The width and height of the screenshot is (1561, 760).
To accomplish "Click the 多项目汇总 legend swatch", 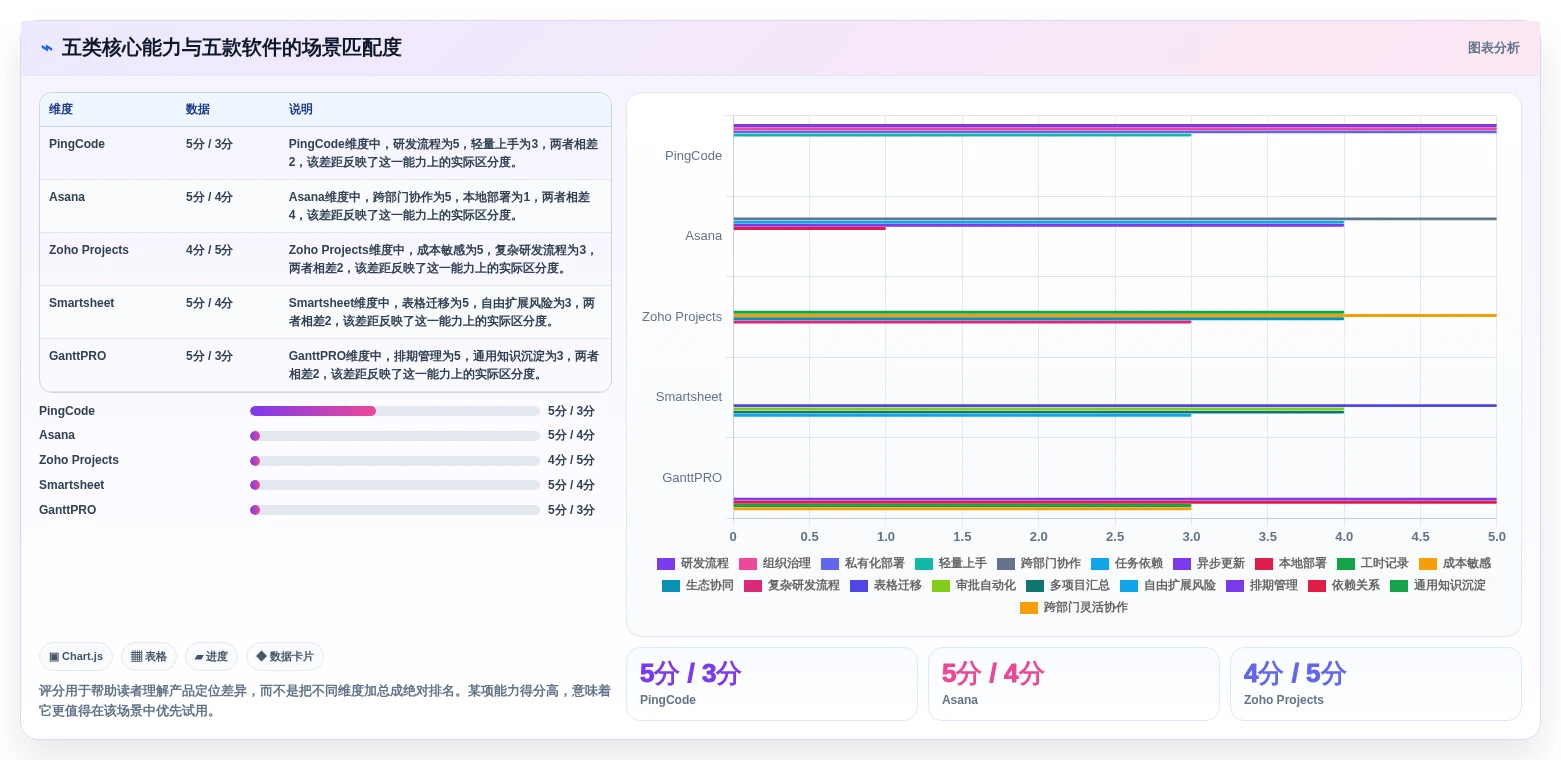I will pyautogui.click(x=1035, y=585).
